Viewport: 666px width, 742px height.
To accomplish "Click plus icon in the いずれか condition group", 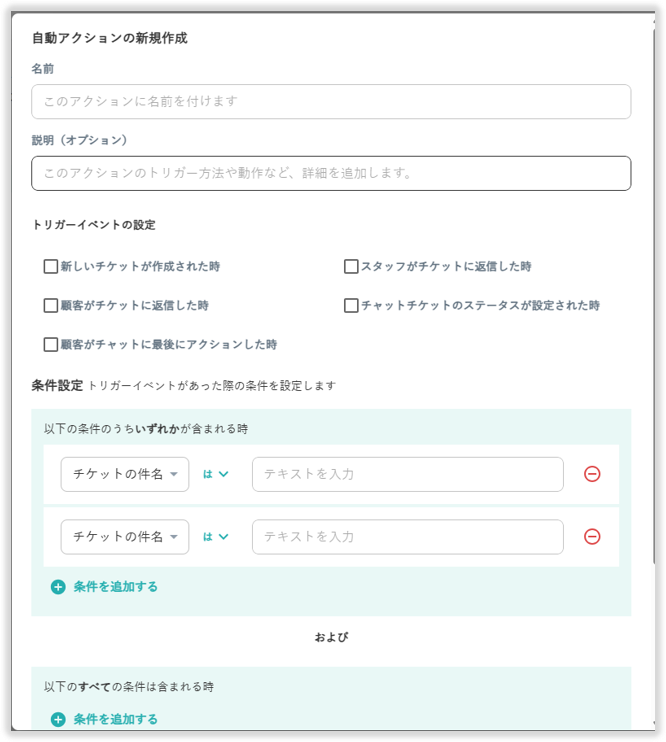I will (x=58, y=587).
